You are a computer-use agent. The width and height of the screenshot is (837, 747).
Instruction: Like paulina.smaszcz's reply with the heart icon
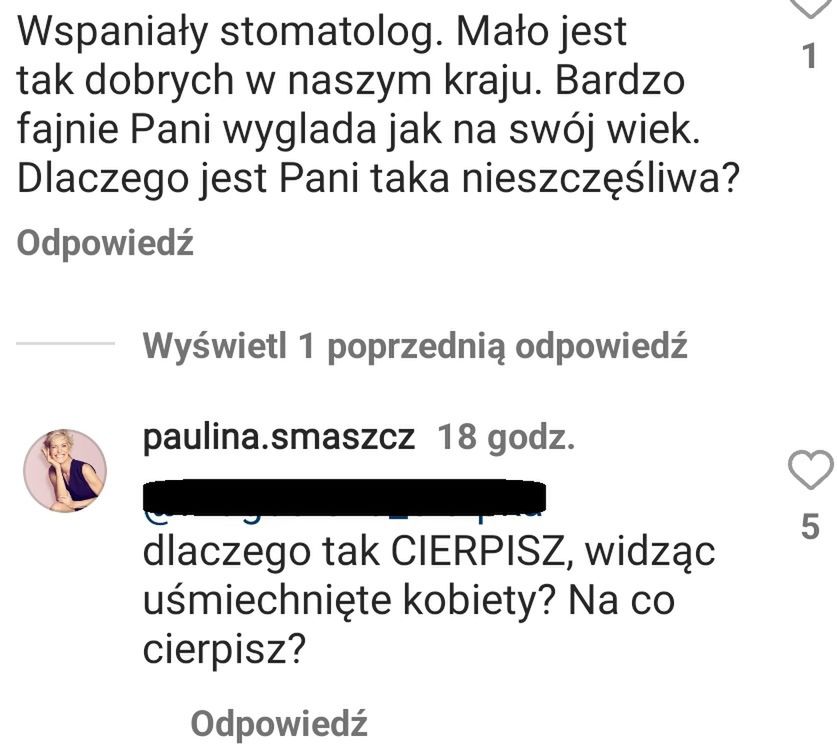tap(810, 470)
